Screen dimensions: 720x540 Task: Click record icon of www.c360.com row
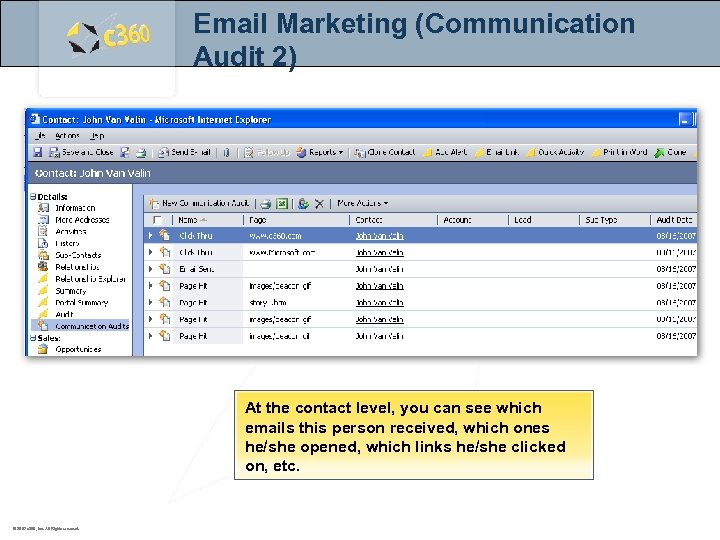coord(165,235)
